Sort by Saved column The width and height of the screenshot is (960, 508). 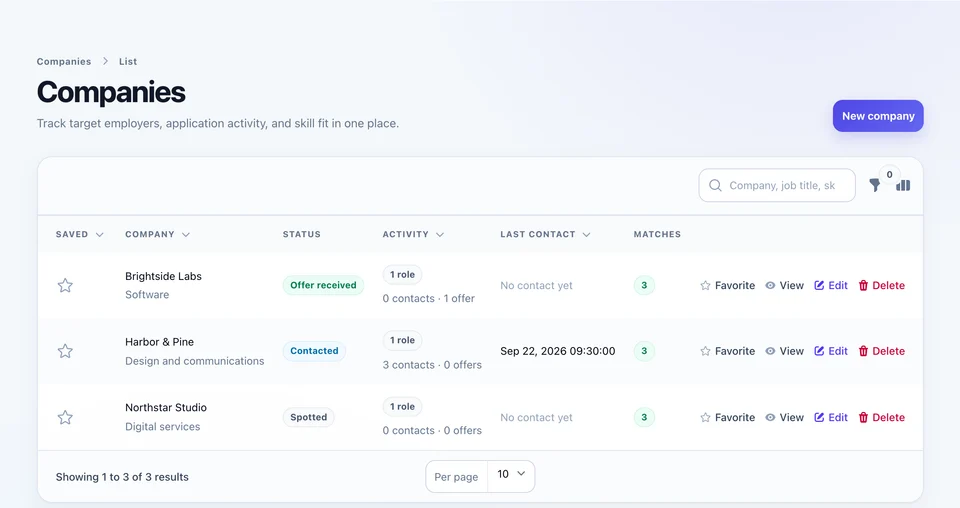pyautogui.click(x=80, y=234)
